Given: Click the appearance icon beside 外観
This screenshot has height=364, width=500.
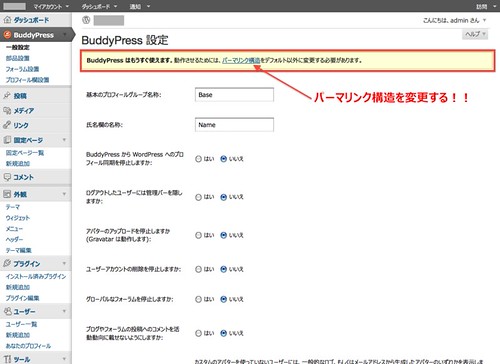Looking at the screenshot, I should click(7, 194).
